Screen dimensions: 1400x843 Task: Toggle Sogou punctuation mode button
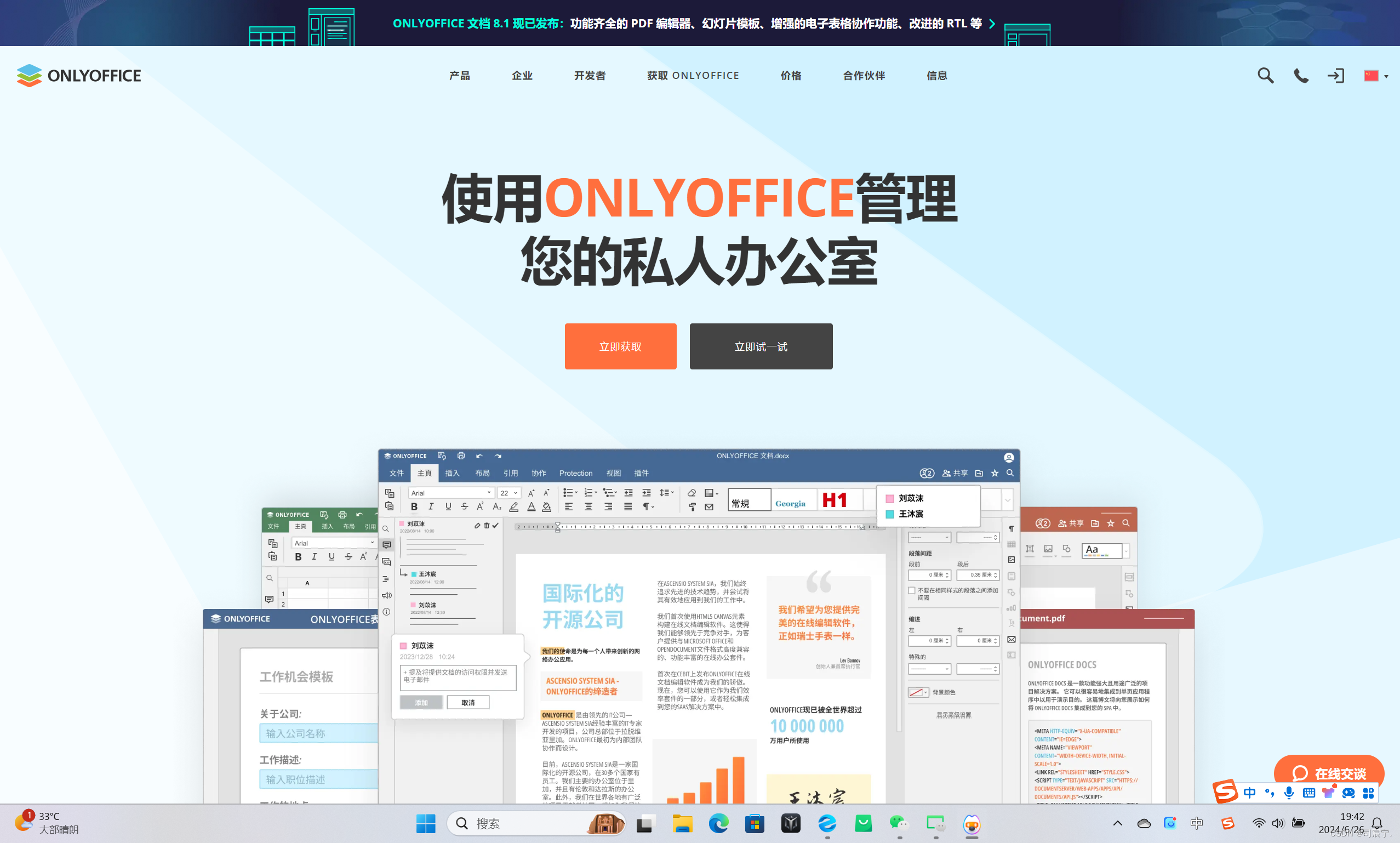(x=1270, y=793)
